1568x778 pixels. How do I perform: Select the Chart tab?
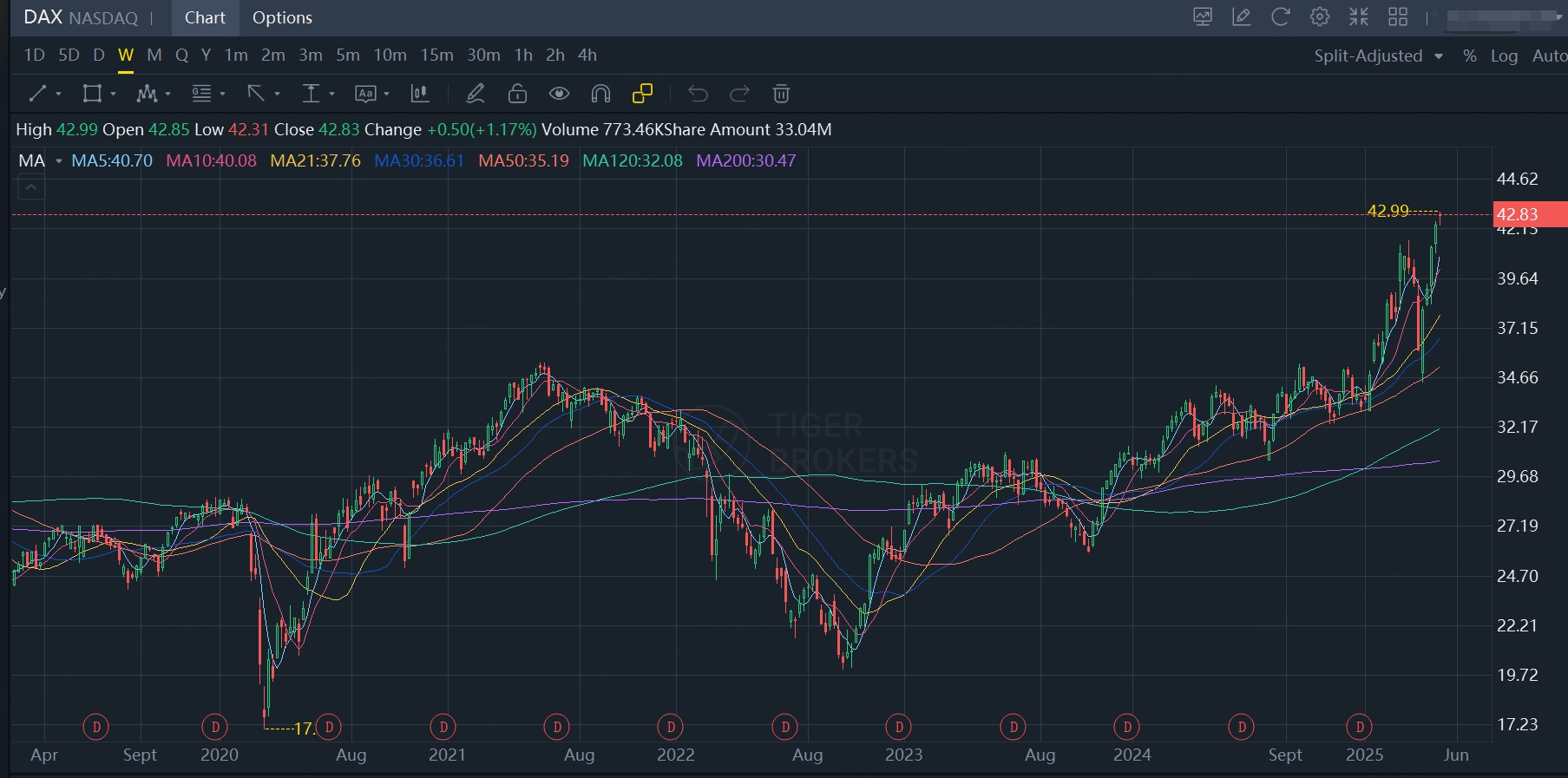(x=205, y=18)
